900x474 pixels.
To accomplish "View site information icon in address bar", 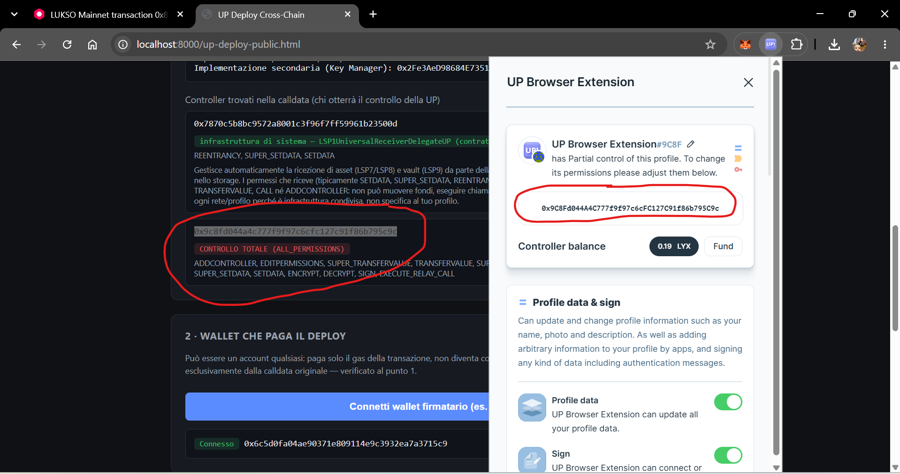I will coord(123,44).
